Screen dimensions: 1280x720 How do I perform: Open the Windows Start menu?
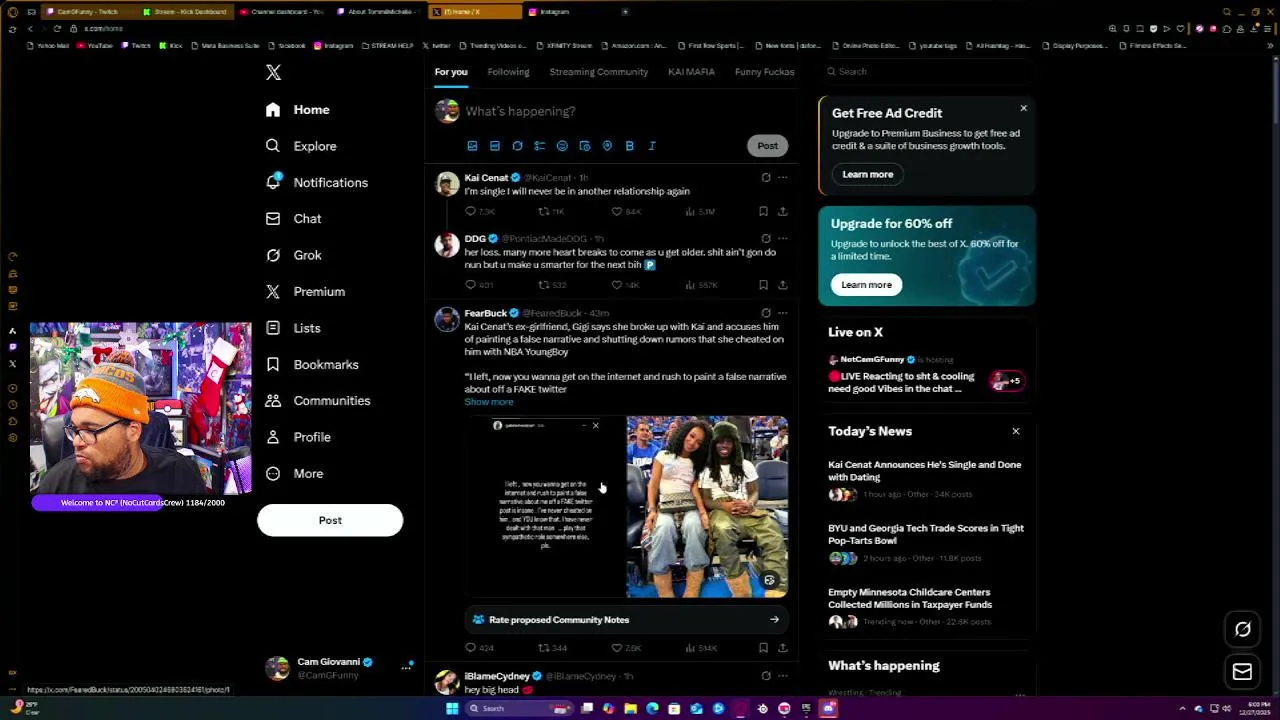pyautogui.click(x=451, y=709)
